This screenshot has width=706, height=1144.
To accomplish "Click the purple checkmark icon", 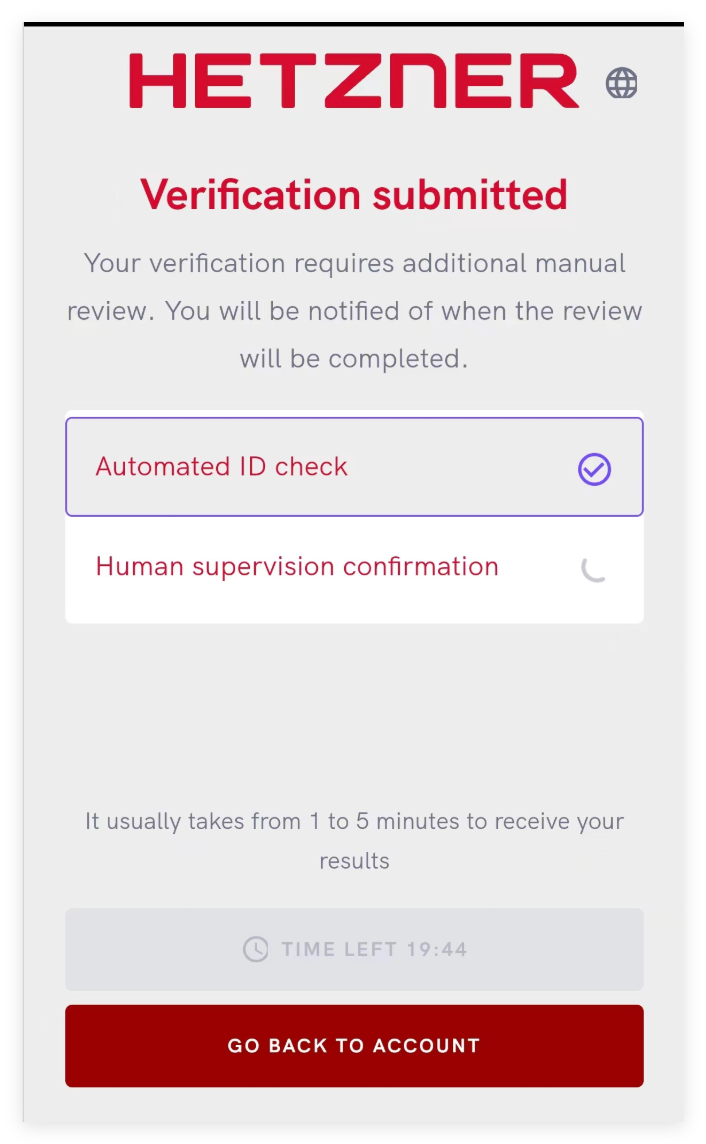I will (594, 469).
